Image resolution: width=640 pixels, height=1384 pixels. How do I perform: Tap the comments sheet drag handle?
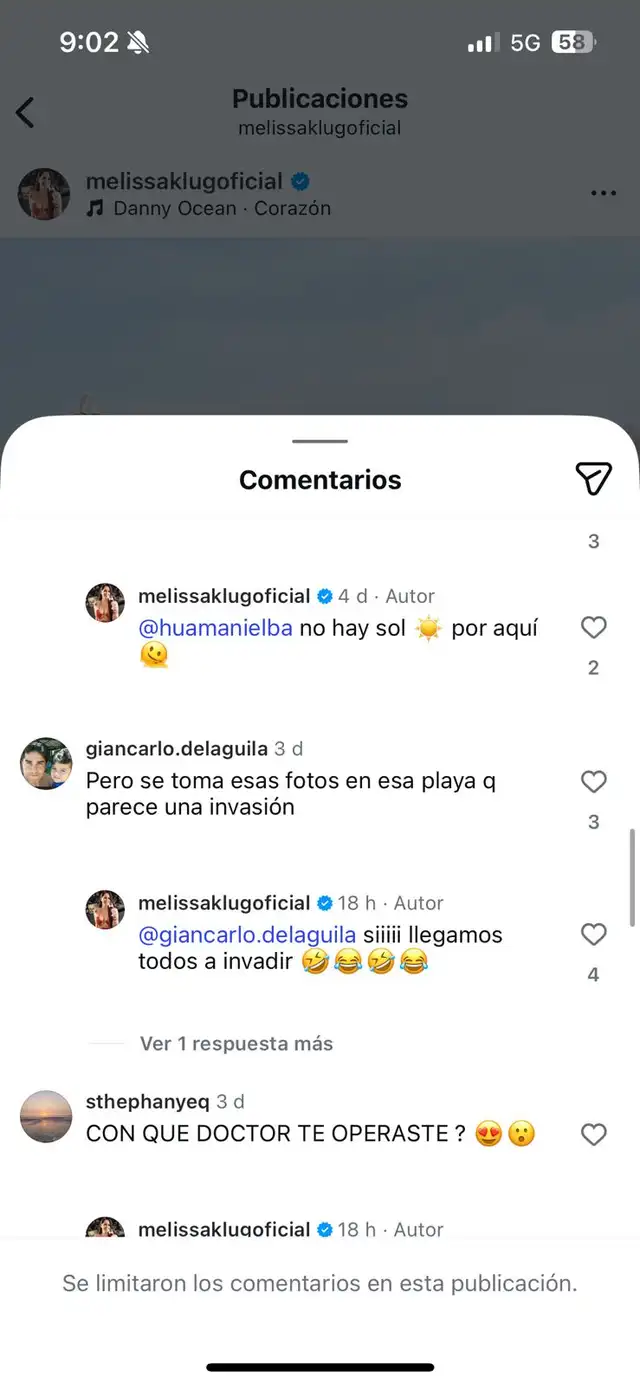(x=319, y=440)
